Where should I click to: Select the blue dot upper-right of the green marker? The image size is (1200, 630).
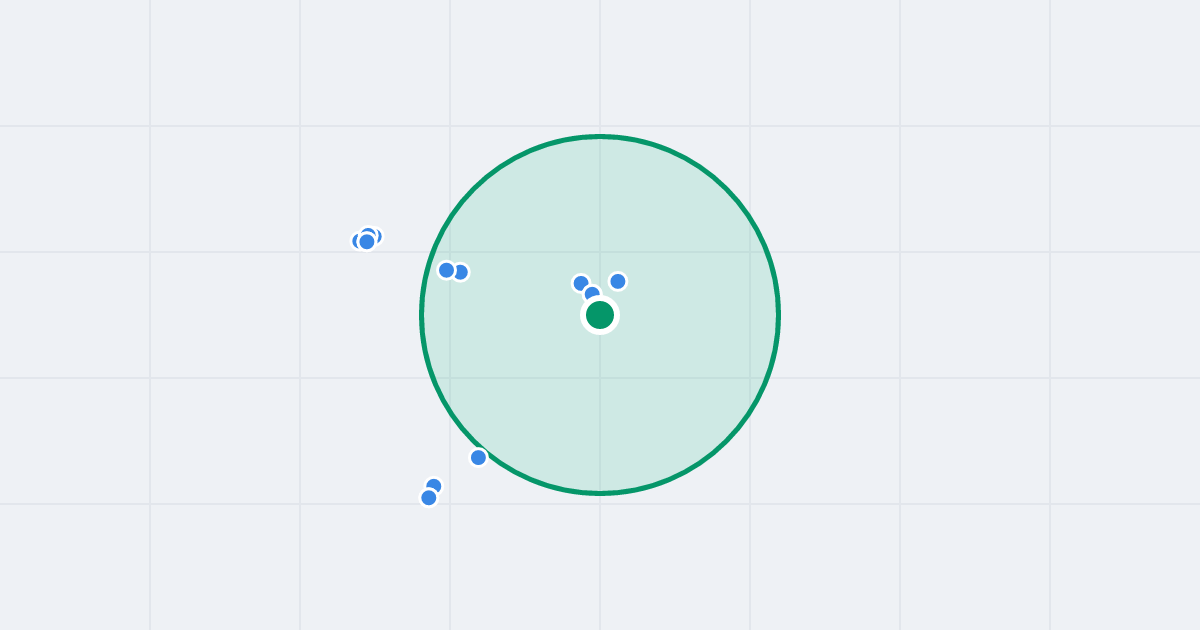pyautogui.click(x=618, y=281)
